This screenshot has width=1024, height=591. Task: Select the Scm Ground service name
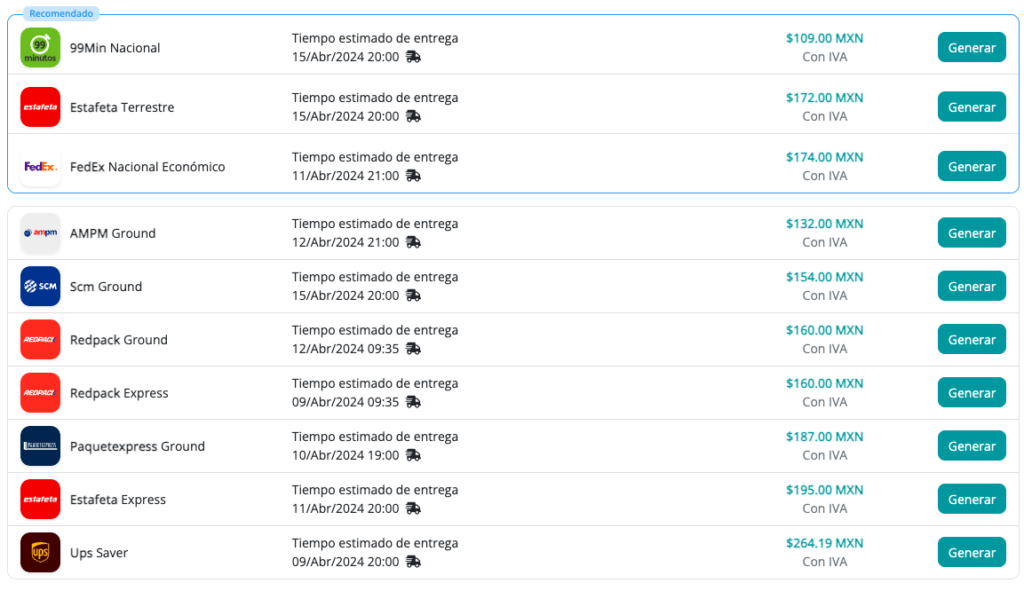click(106, 286)
